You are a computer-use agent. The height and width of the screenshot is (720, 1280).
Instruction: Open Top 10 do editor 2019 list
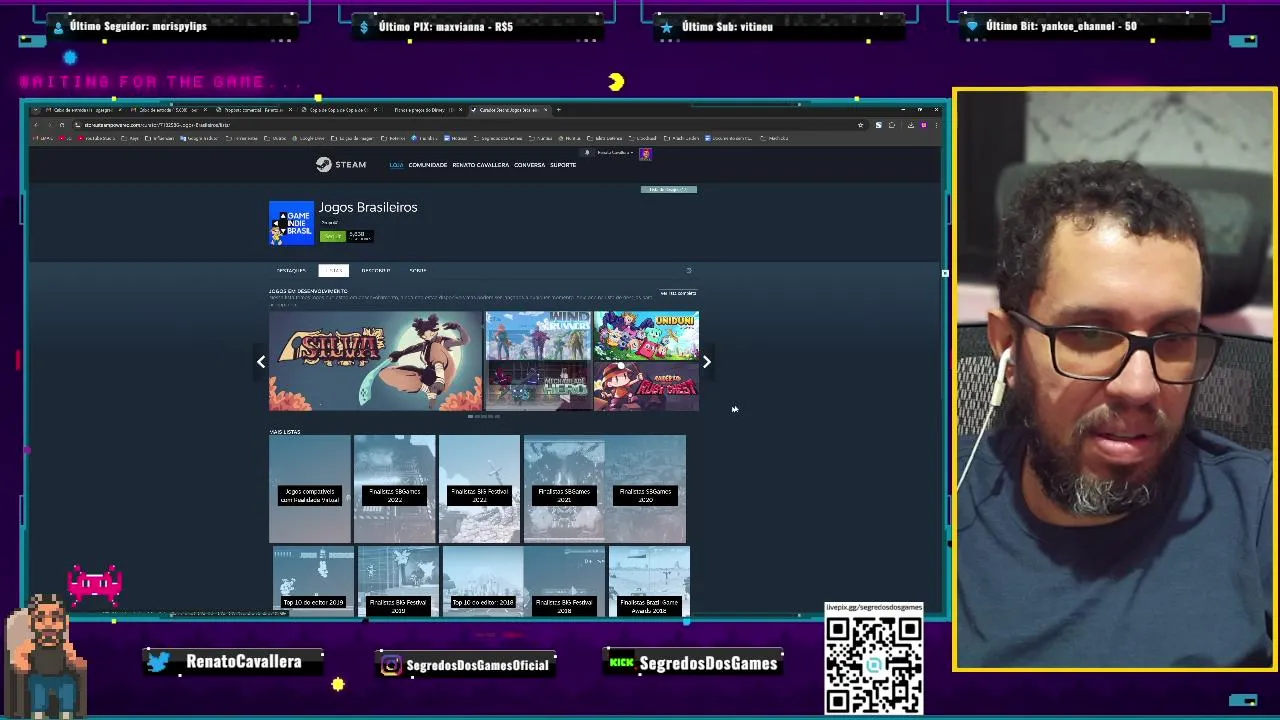click(313, 580)
